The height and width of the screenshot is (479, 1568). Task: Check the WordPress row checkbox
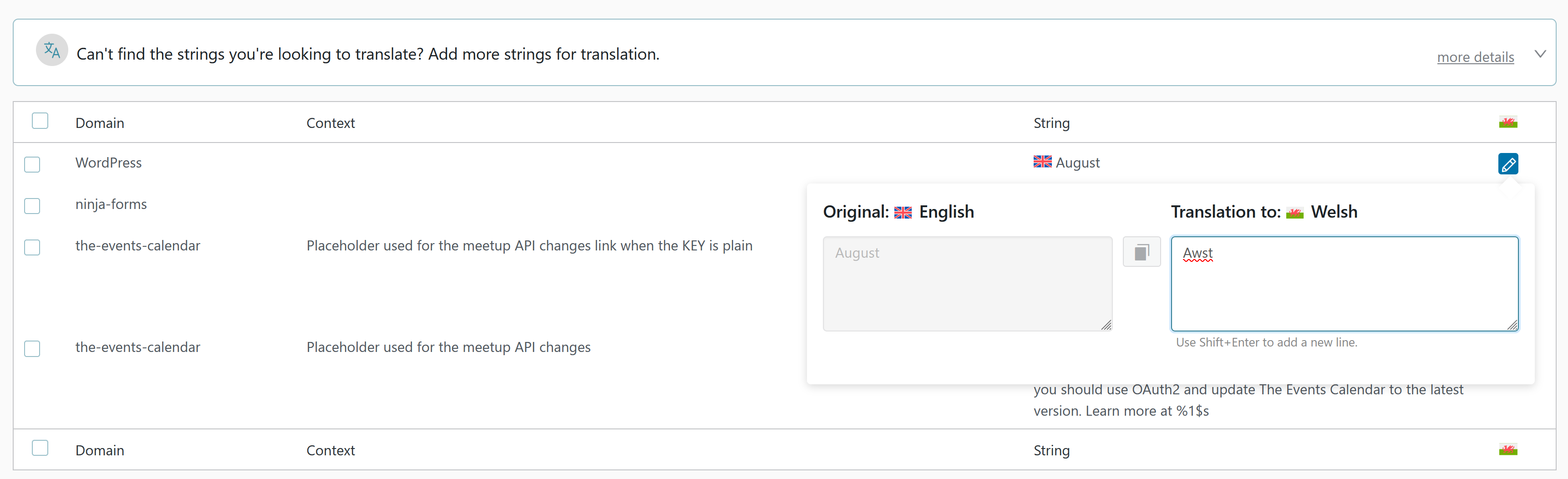point(32,164)
